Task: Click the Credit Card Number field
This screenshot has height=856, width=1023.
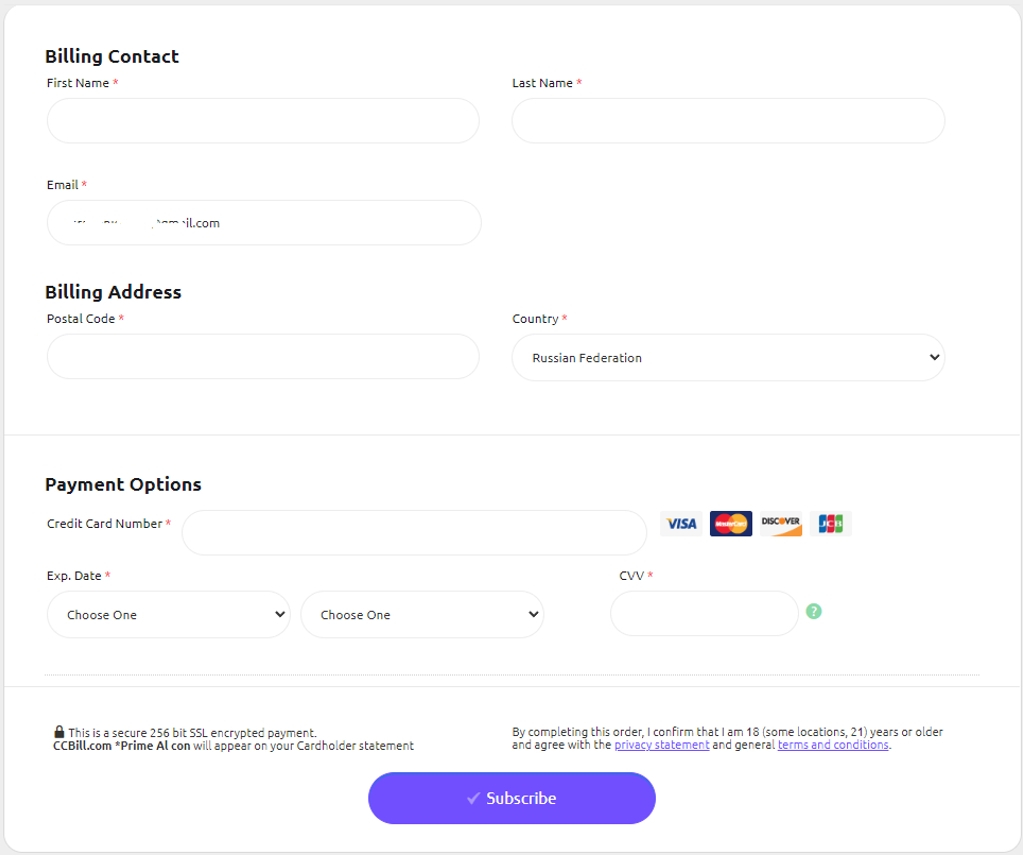Action: coord(414,533)
